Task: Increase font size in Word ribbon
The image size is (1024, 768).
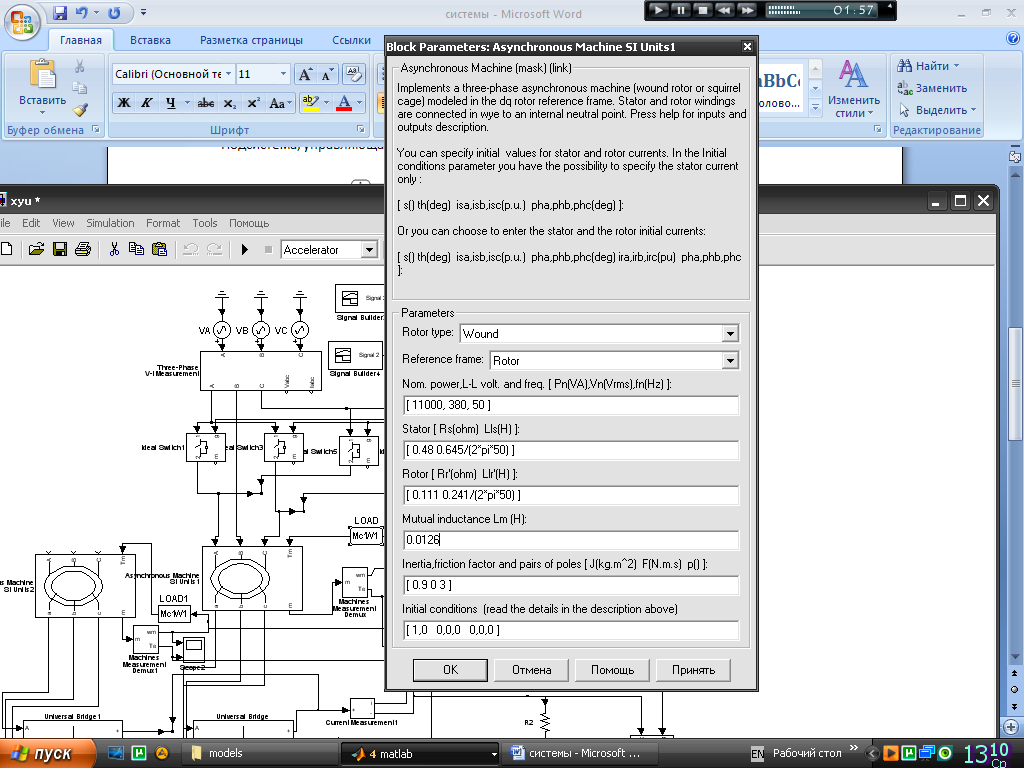Action: point(305,74)
